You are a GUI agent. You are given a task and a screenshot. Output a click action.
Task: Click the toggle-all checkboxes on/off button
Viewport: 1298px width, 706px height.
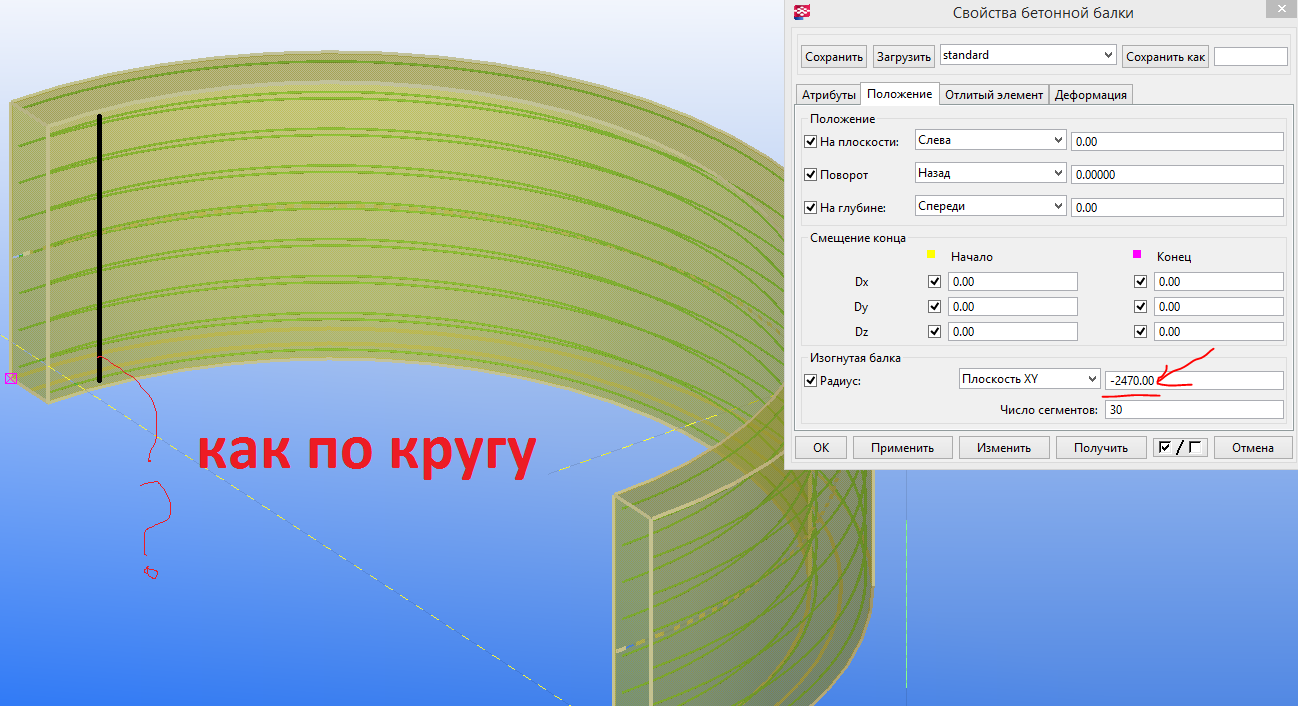pos(1180,448)
